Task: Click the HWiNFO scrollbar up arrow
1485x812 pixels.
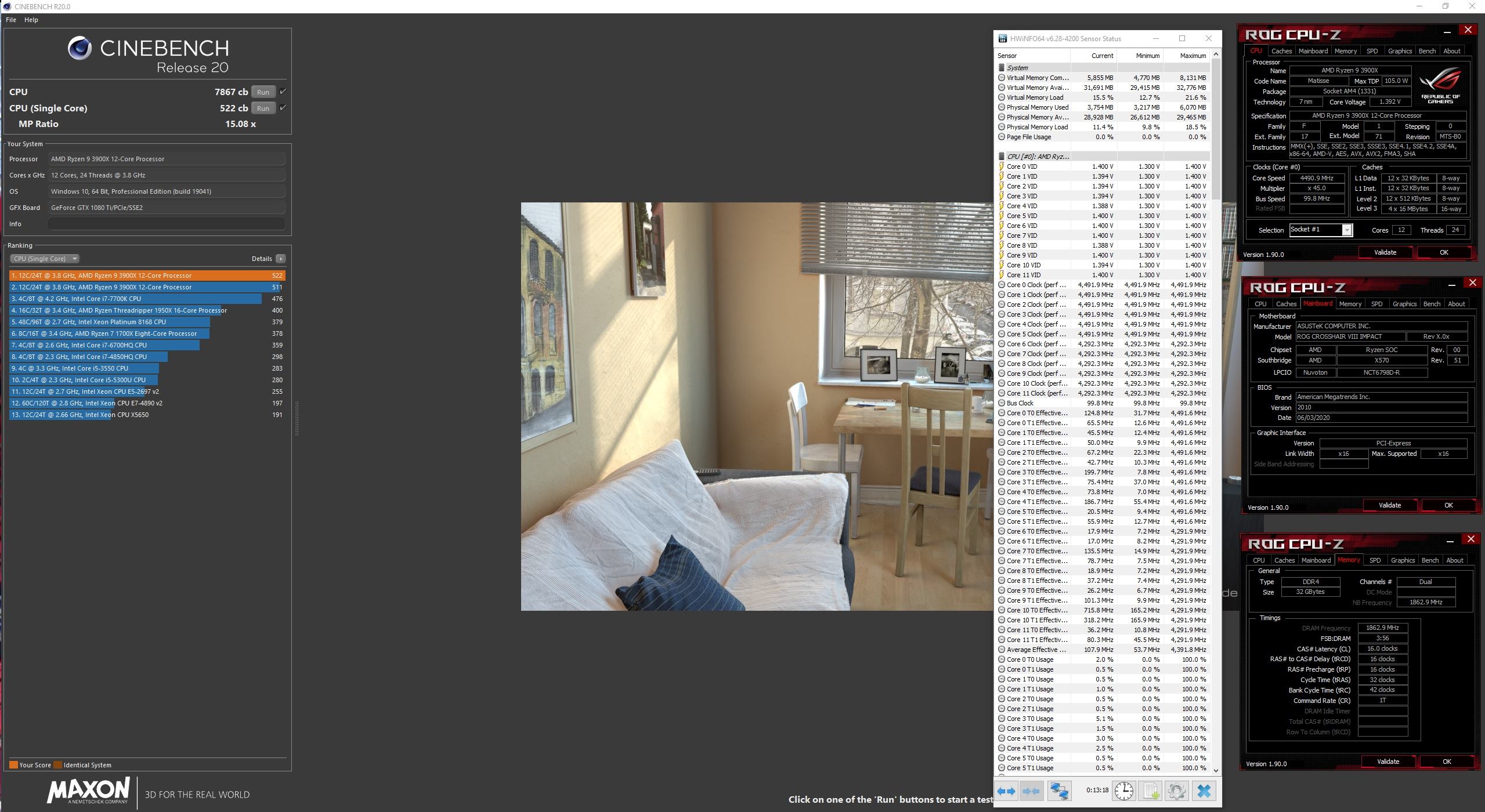Action: [1216, 54]
